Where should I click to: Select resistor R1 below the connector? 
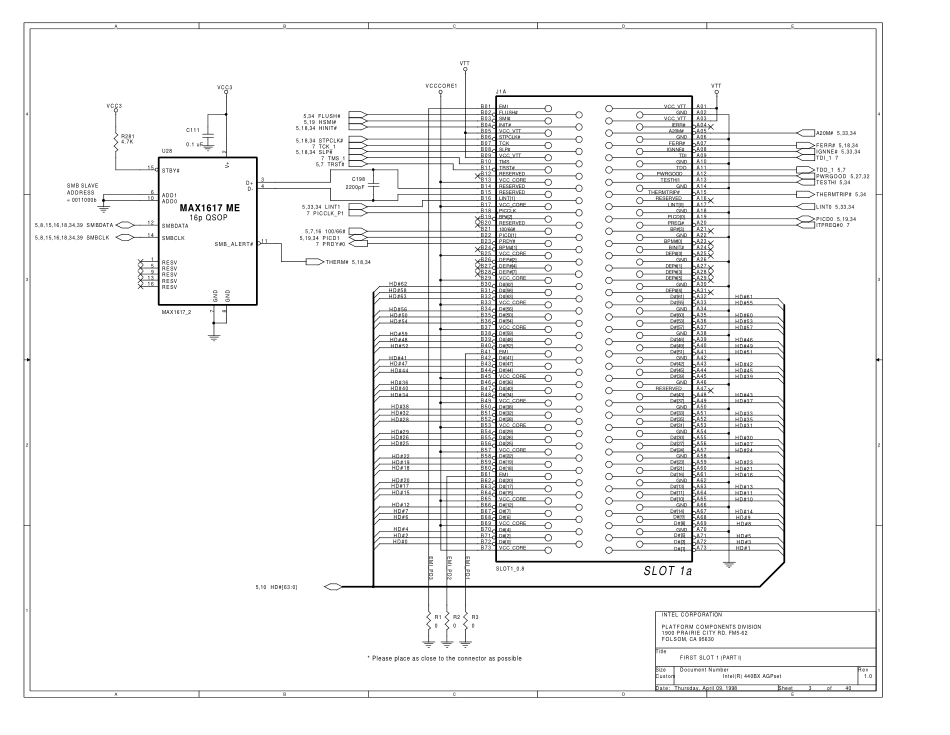pos(430,619)
